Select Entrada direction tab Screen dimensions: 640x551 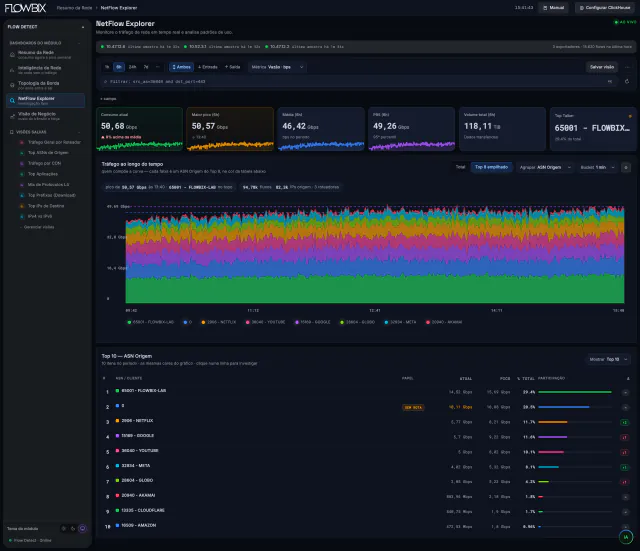click(x=208, y=67)
